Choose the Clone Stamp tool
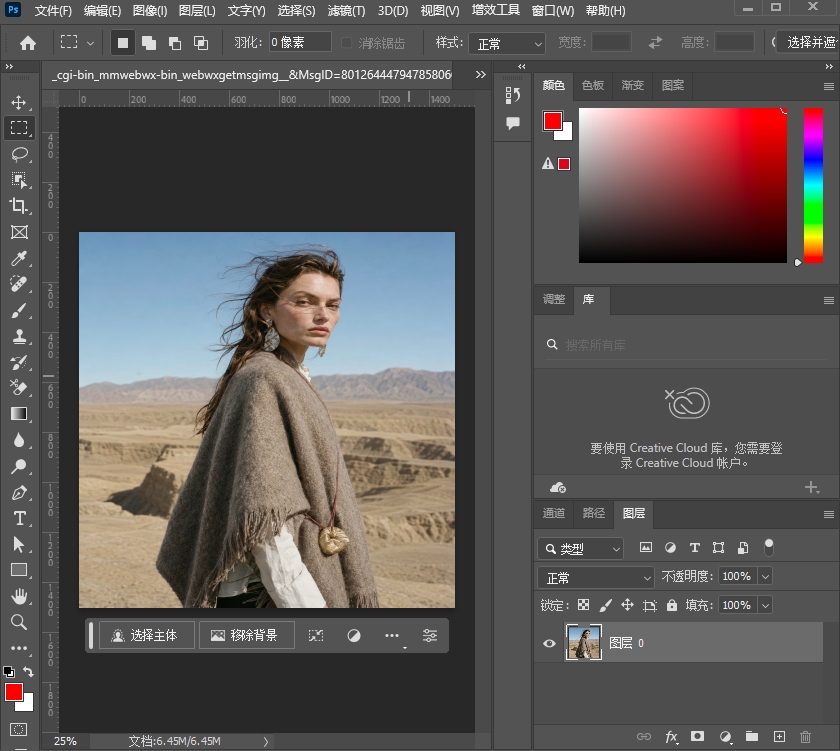The image size is (840, 751). [19, 336]
